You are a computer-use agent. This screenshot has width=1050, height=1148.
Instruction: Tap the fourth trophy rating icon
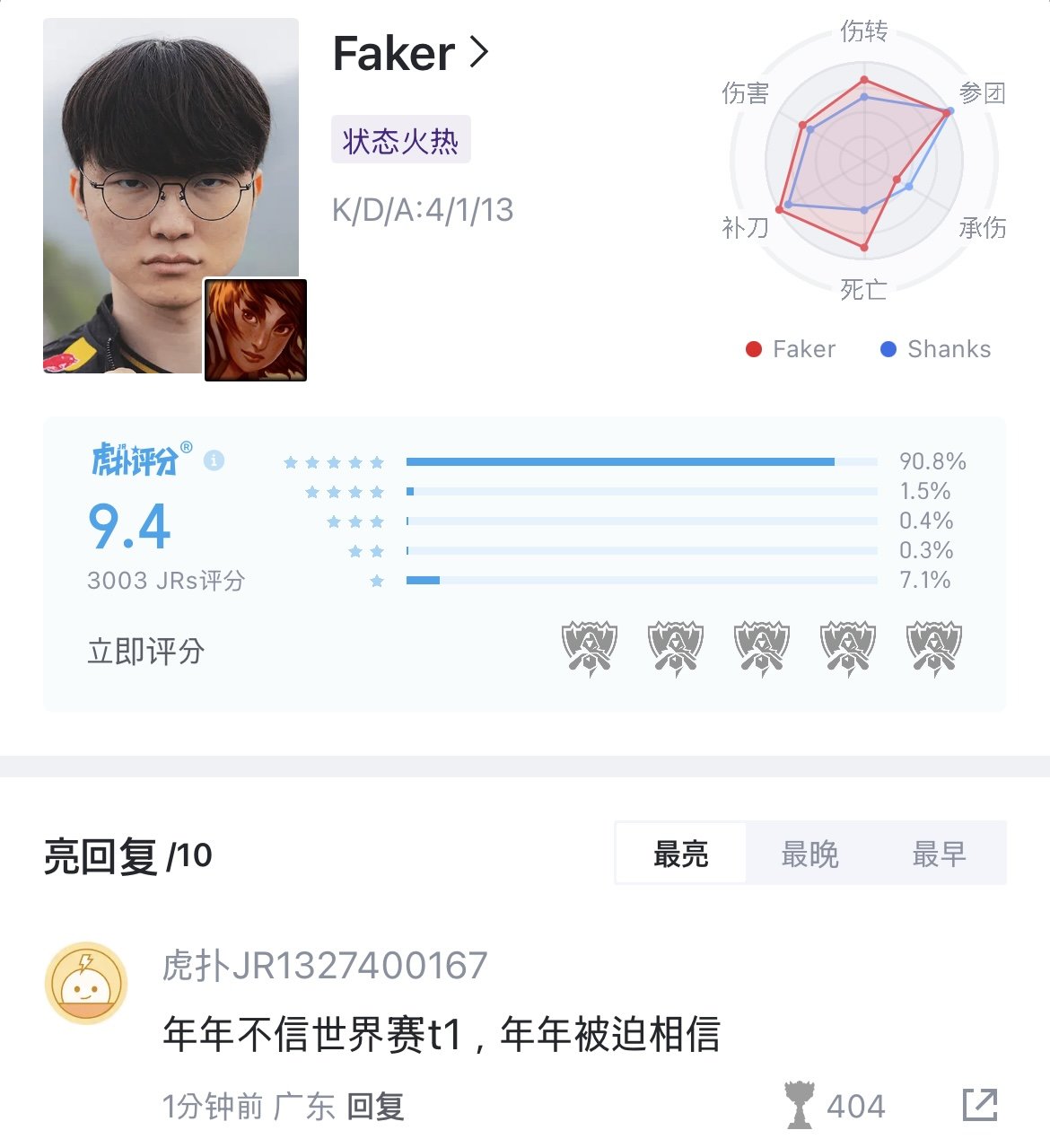pos(848,648)
